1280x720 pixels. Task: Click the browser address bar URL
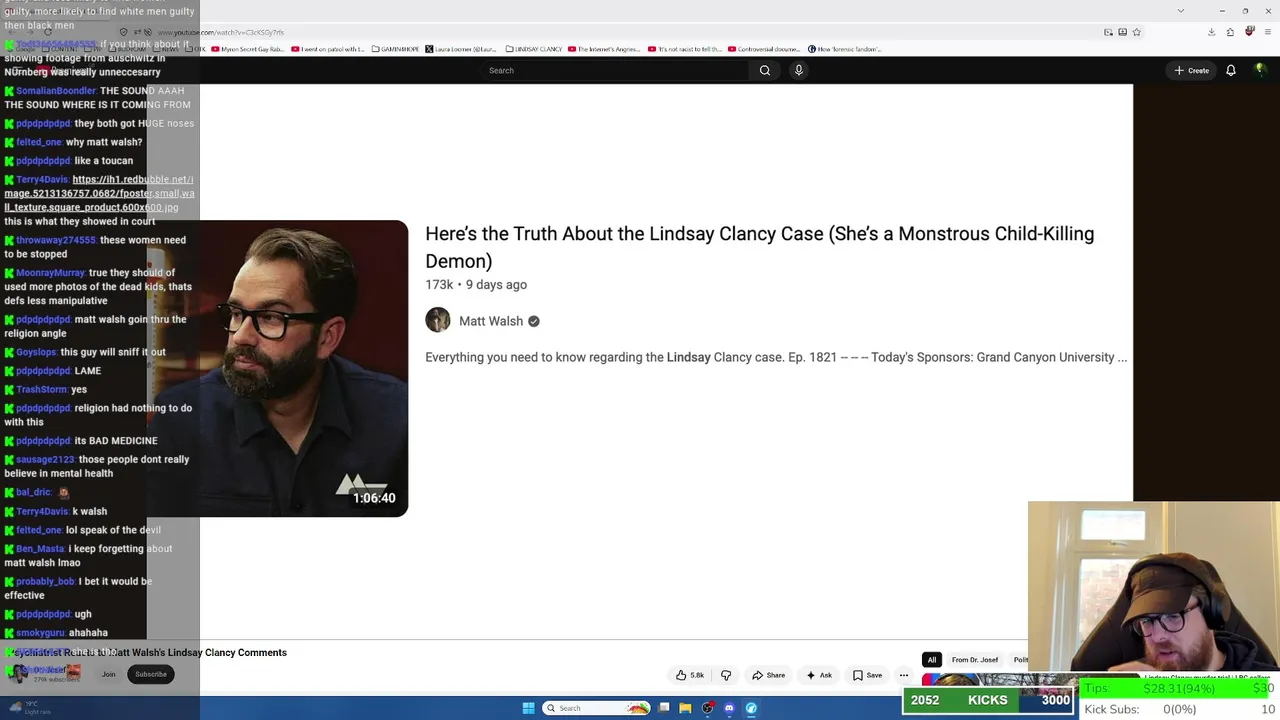[x=222, y=32]
